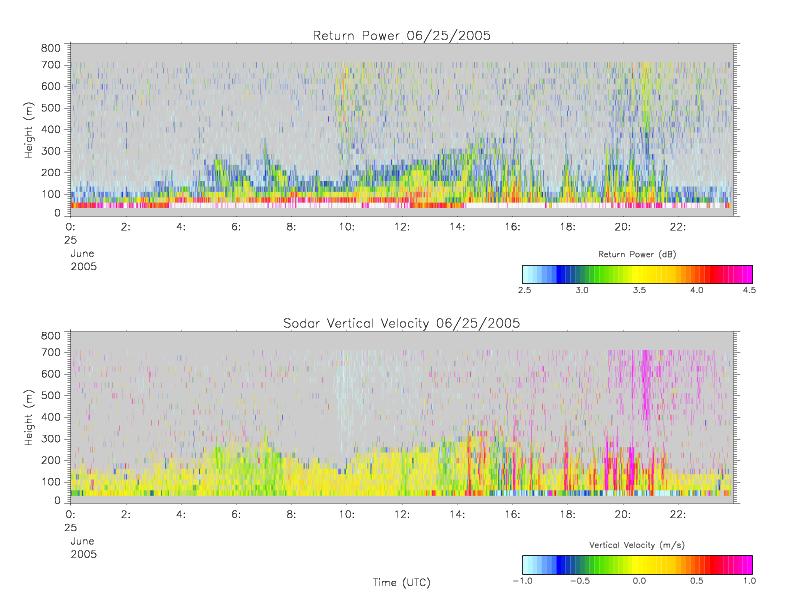Click the 'Return Power 06/25/2005' chart title
The width and height of the screenshot is (791, 611).
402,35
